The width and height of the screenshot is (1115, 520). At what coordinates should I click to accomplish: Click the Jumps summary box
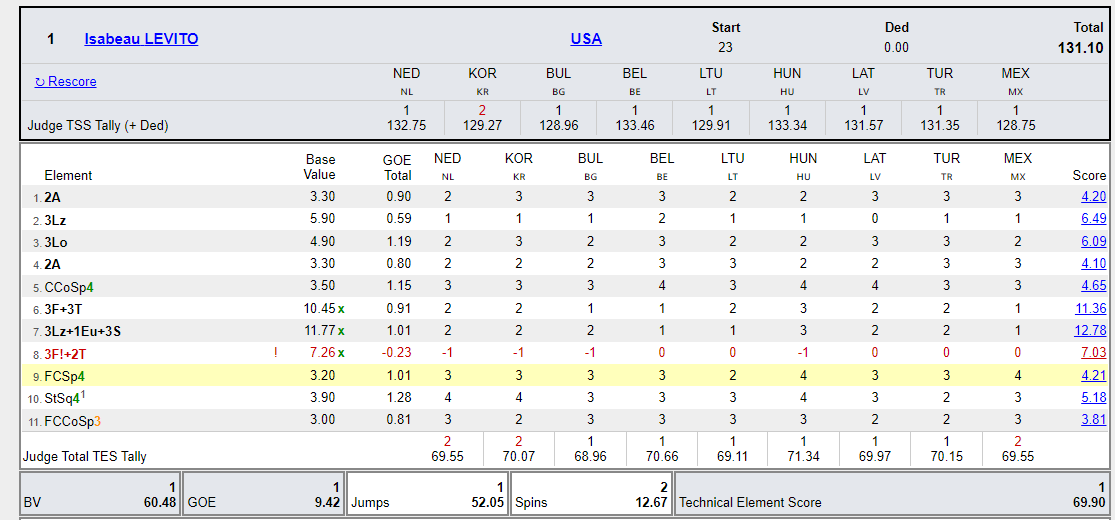pyautogui.click(x=426, y=495)
